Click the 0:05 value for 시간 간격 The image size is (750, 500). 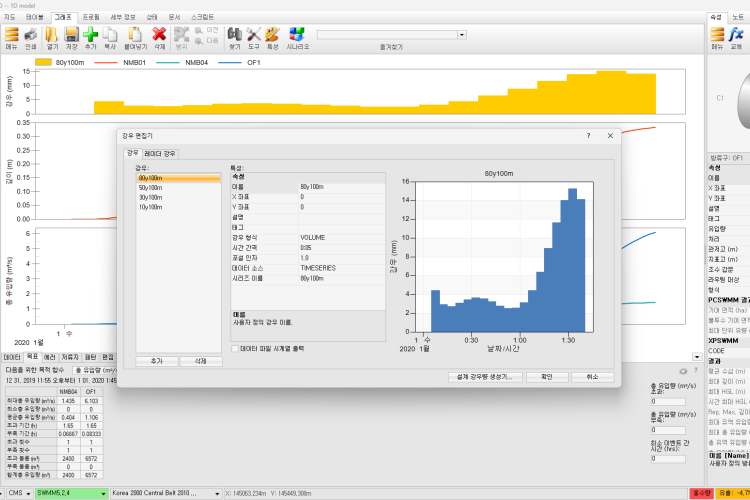pos(342,248)
